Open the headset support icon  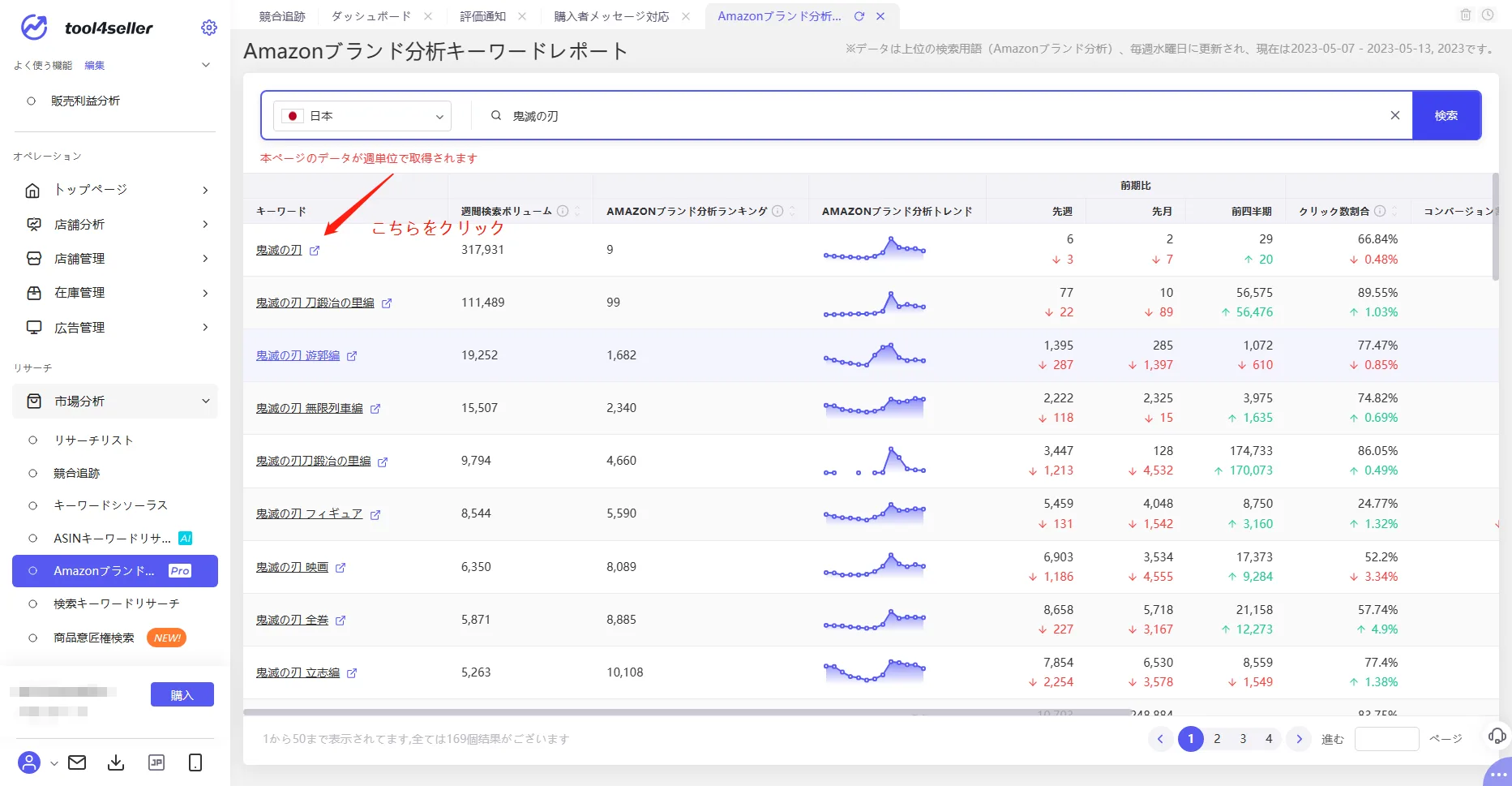pyautogui.click(x=1497, y=736)
